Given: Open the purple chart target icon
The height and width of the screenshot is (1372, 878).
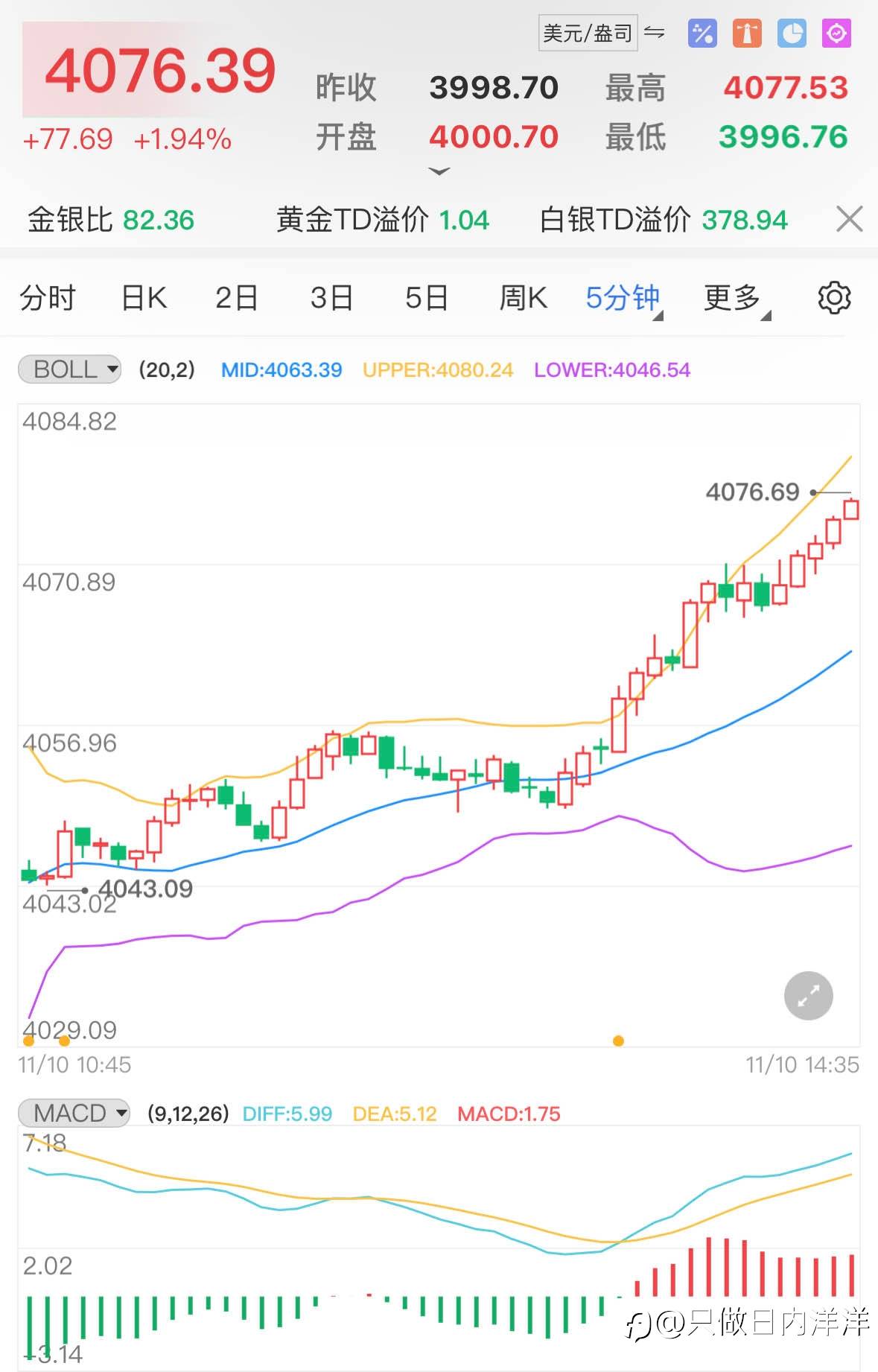Looking at the screenshot, I should coord(836,34).
